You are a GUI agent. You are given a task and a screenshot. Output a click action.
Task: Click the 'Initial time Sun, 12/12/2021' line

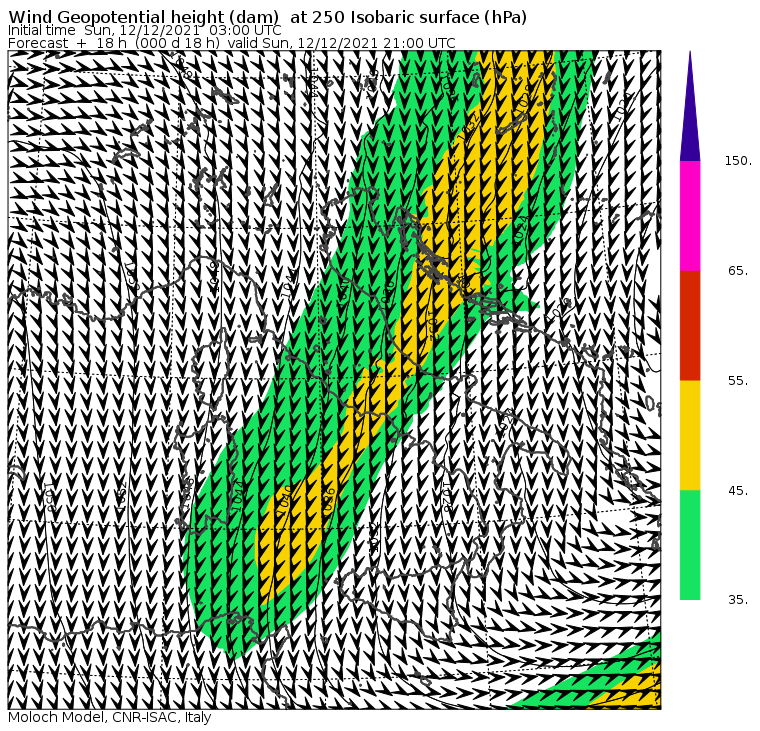[x=144, y=30]
